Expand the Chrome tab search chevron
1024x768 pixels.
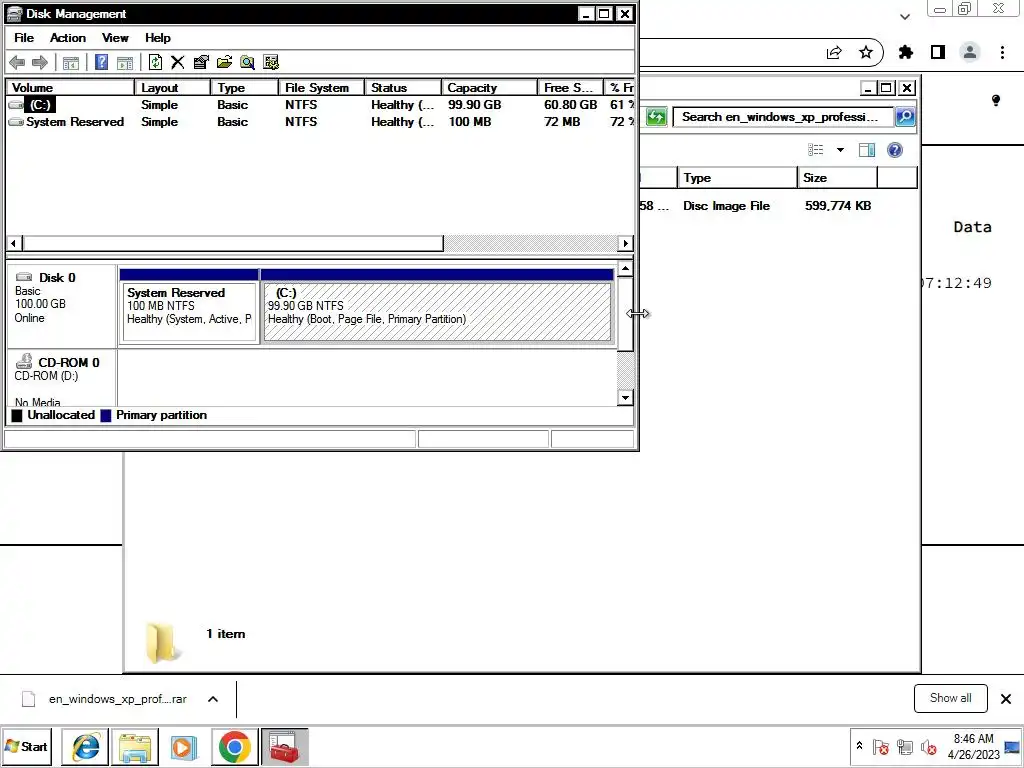905,17
